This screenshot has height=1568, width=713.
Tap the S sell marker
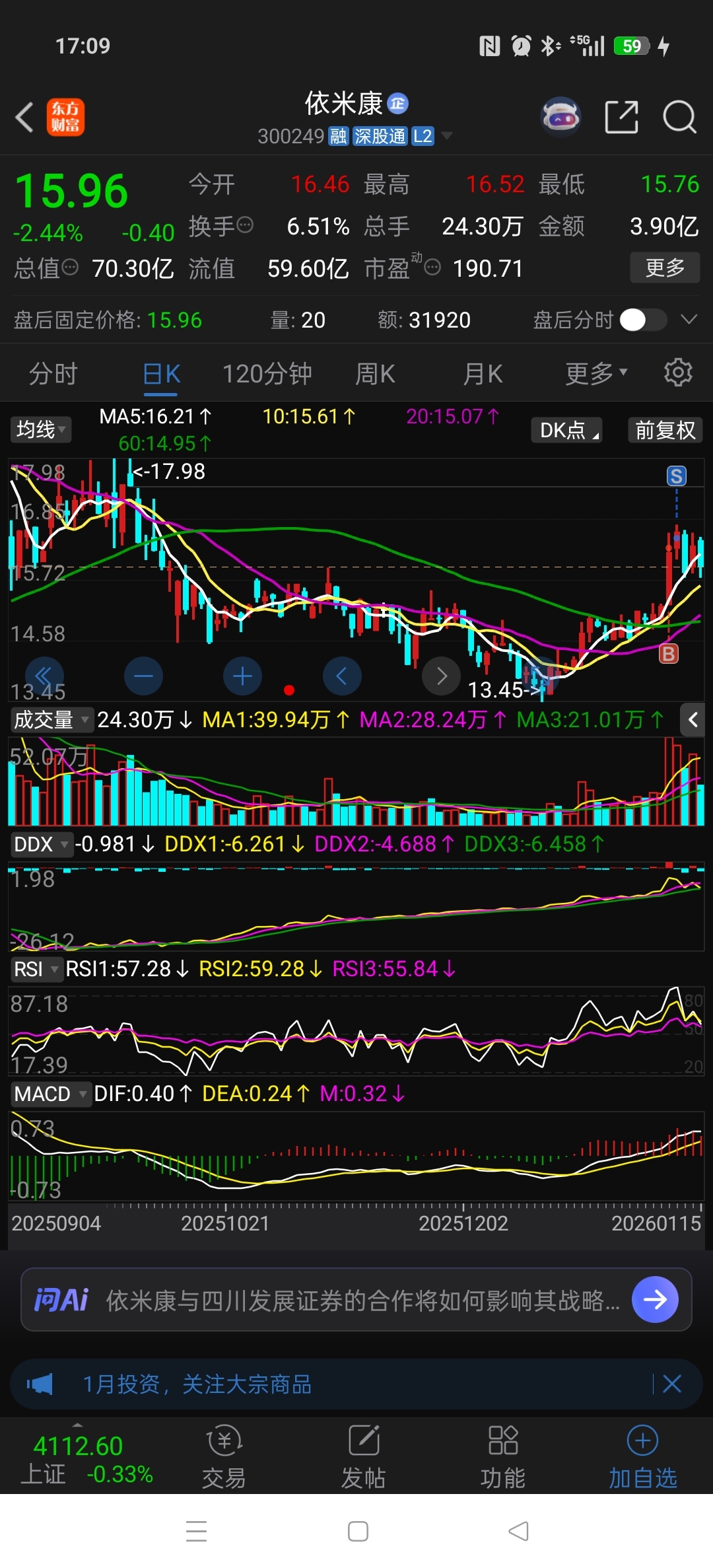(676, 476)
